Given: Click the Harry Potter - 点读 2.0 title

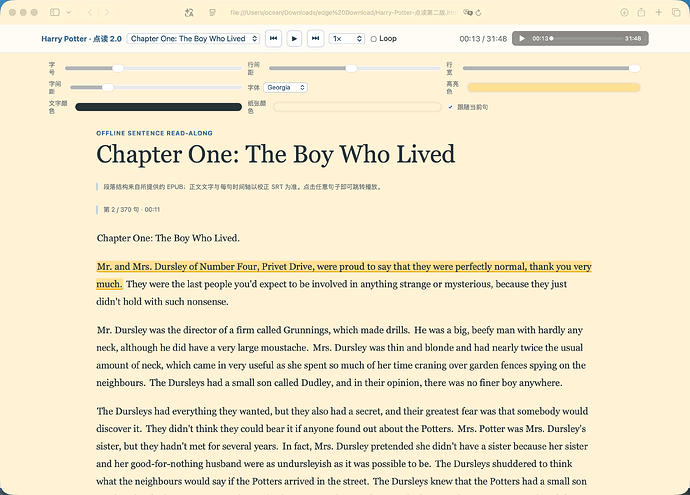Looking at the screenshot, I should point(81,39).
